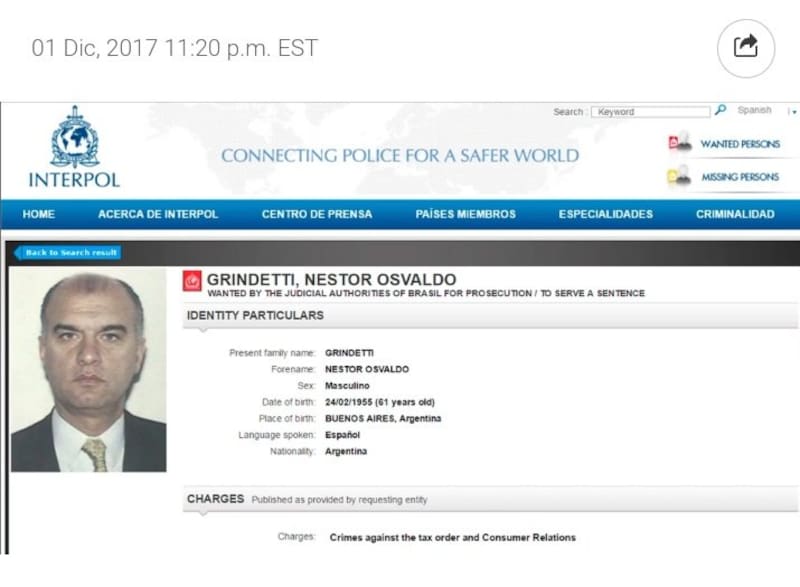
Task: Open the Spanish language dropdown
Action: point(754,110)
